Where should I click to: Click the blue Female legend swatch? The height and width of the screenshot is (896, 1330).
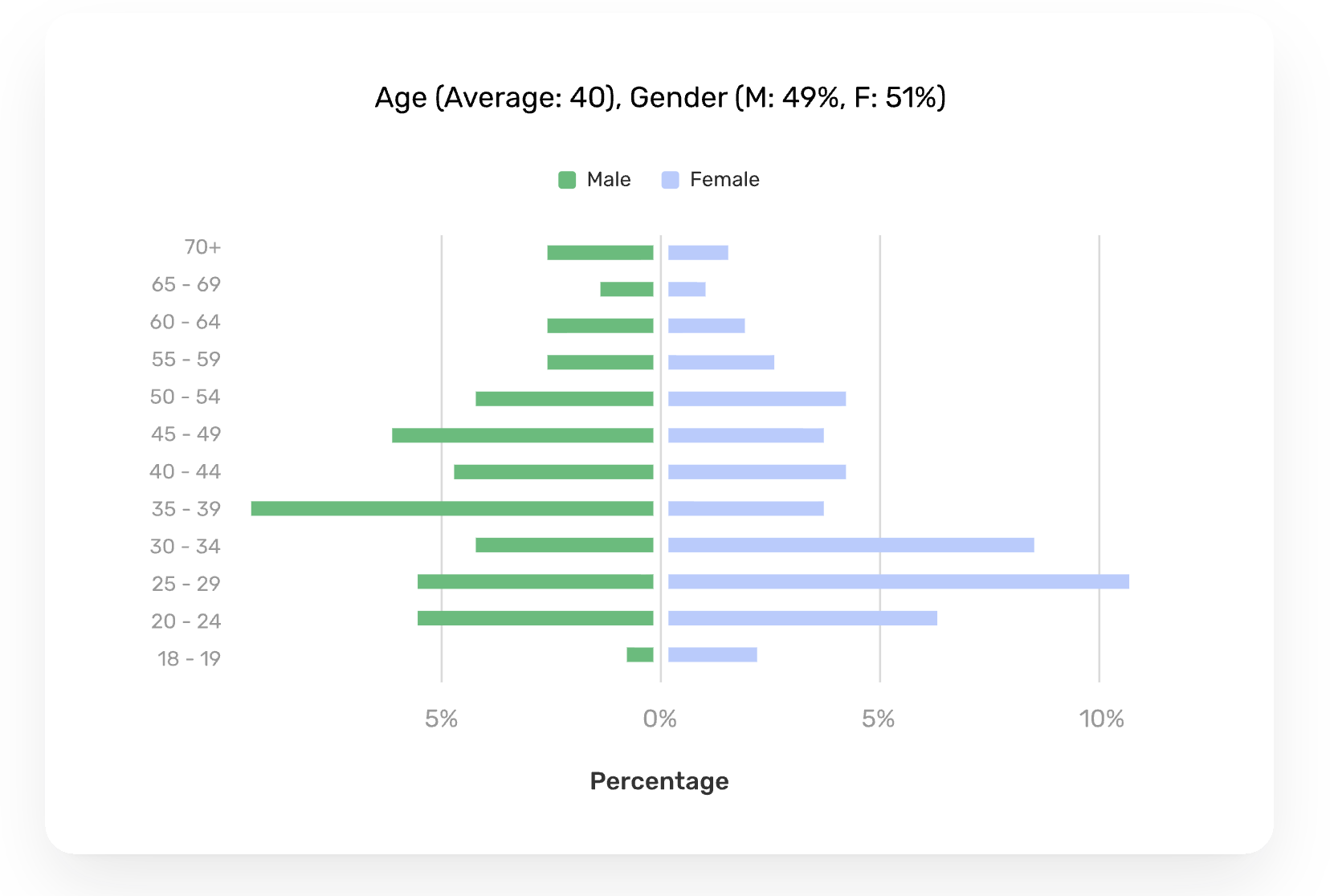(x=670, y=180)
